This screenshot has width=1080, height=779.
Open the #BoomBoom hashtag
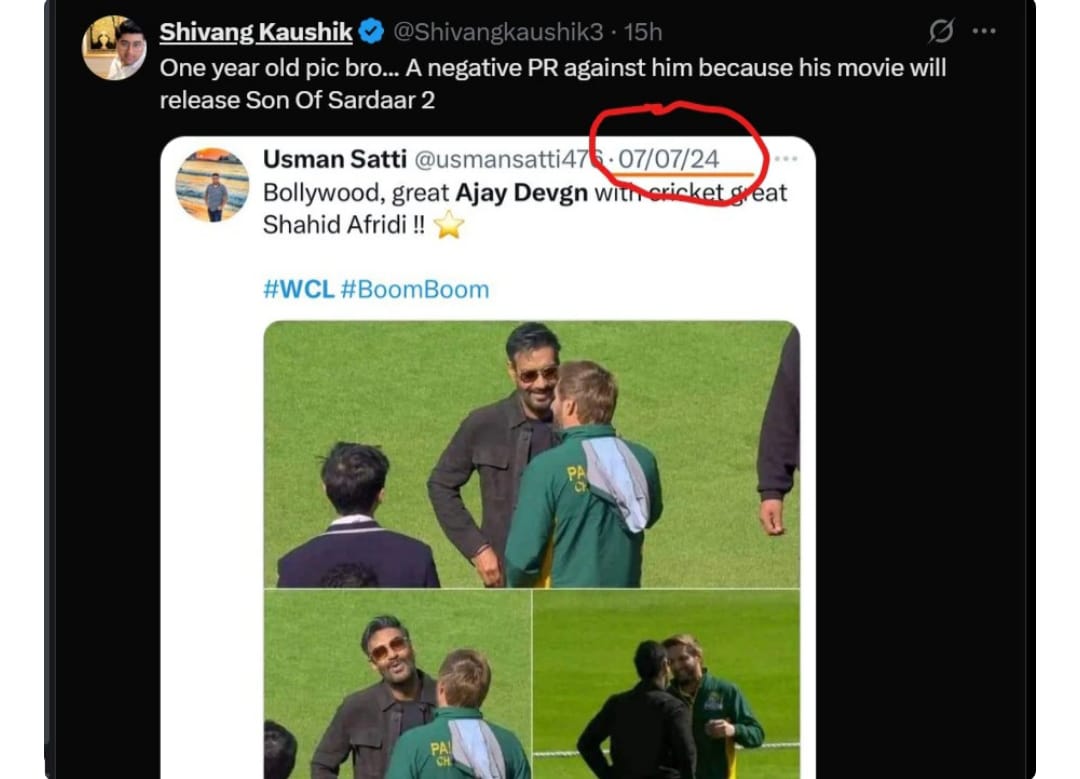[415, 290]
